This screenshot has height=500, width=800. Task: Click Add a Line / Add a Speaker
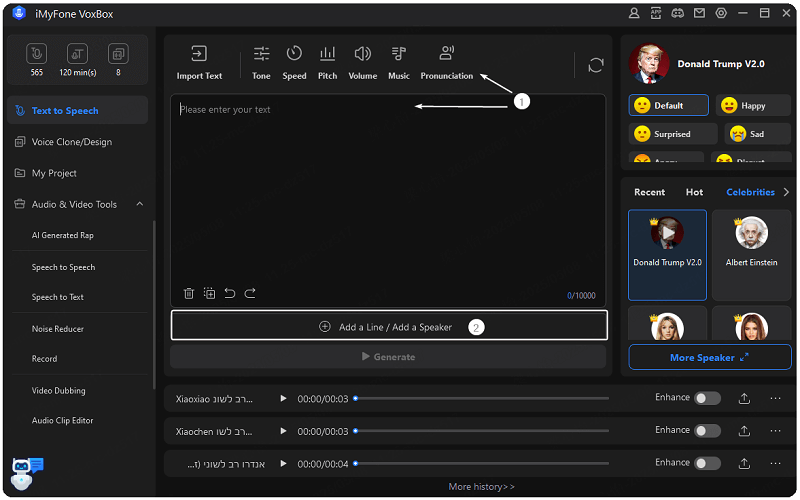(x=389, y=326)
